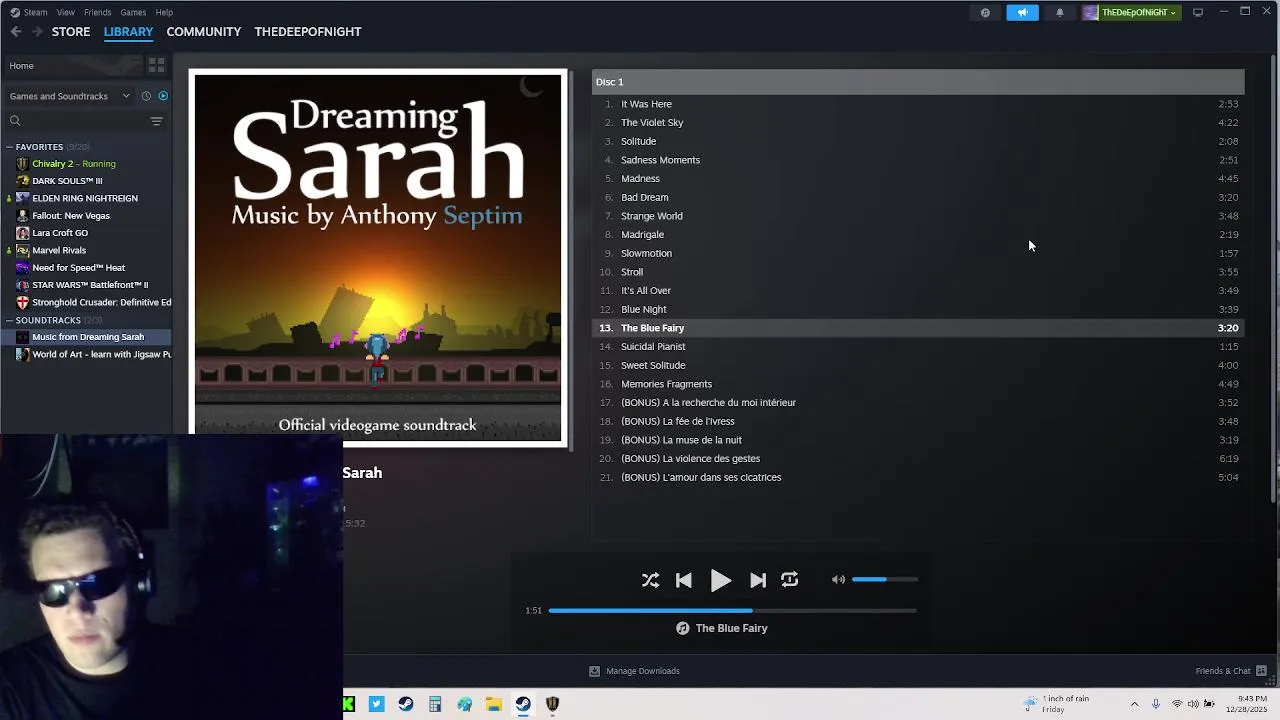This screenshot has height=720, width=1280.
Task: Play the paused track
Action: 720,580
